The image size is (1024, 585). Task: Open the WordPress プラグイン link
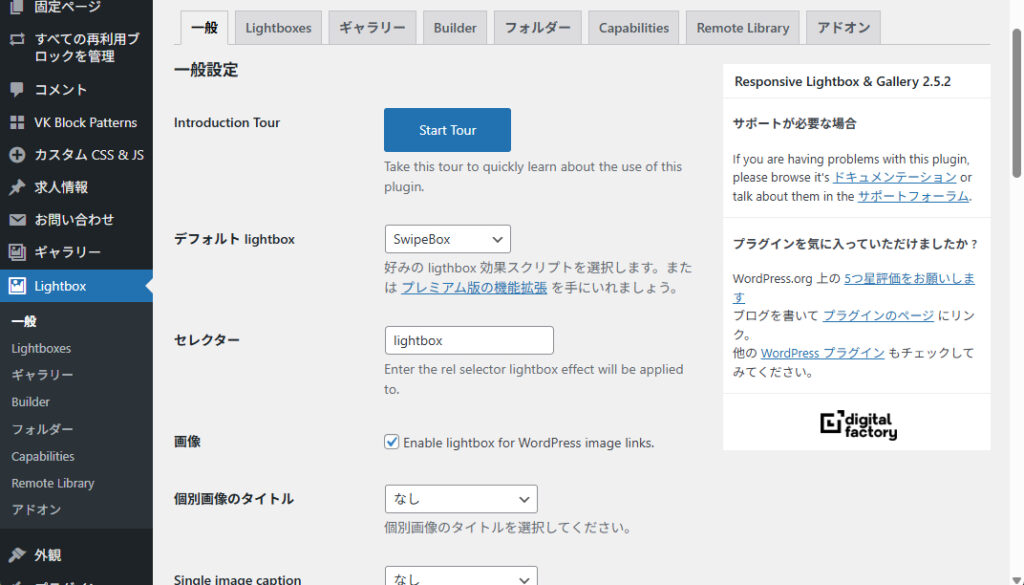(822, 353)
